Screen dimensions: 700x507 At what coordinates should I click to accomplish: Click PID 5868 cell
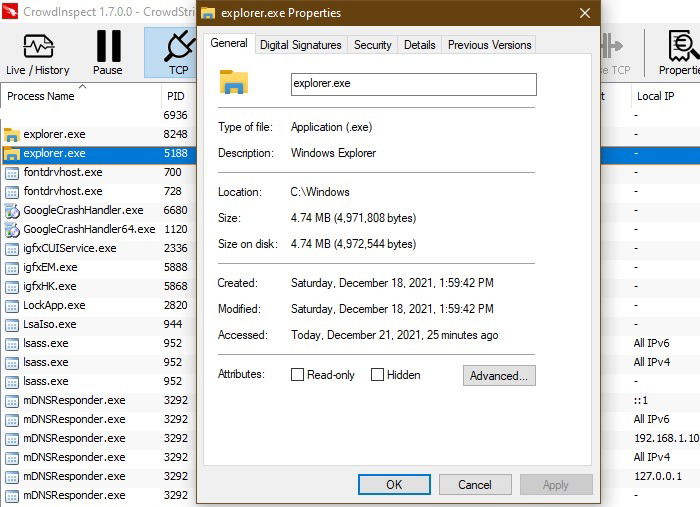tap(175, 286)
